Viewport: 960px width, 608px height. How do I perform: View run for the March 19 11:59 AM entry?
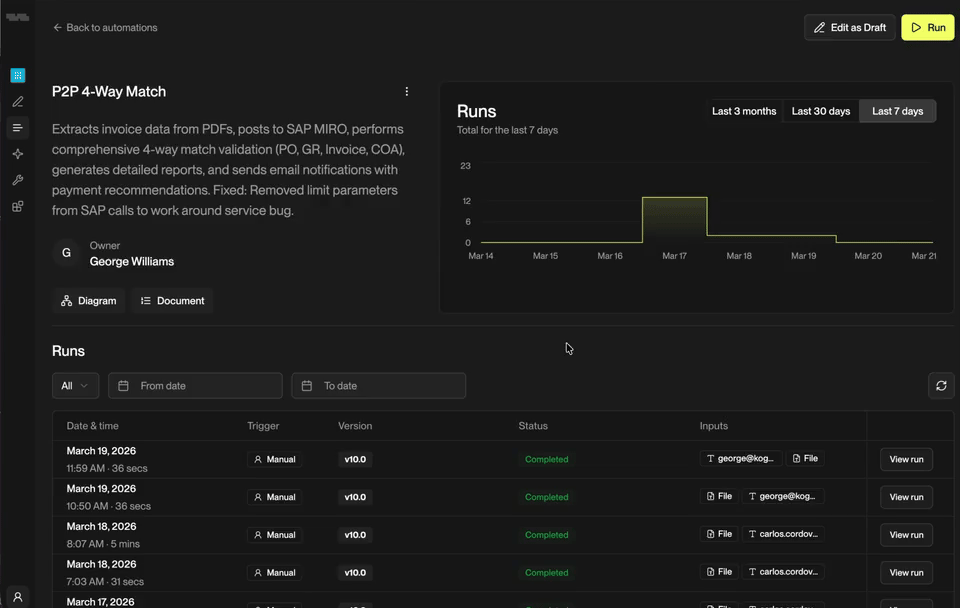(x=906, y=459)
